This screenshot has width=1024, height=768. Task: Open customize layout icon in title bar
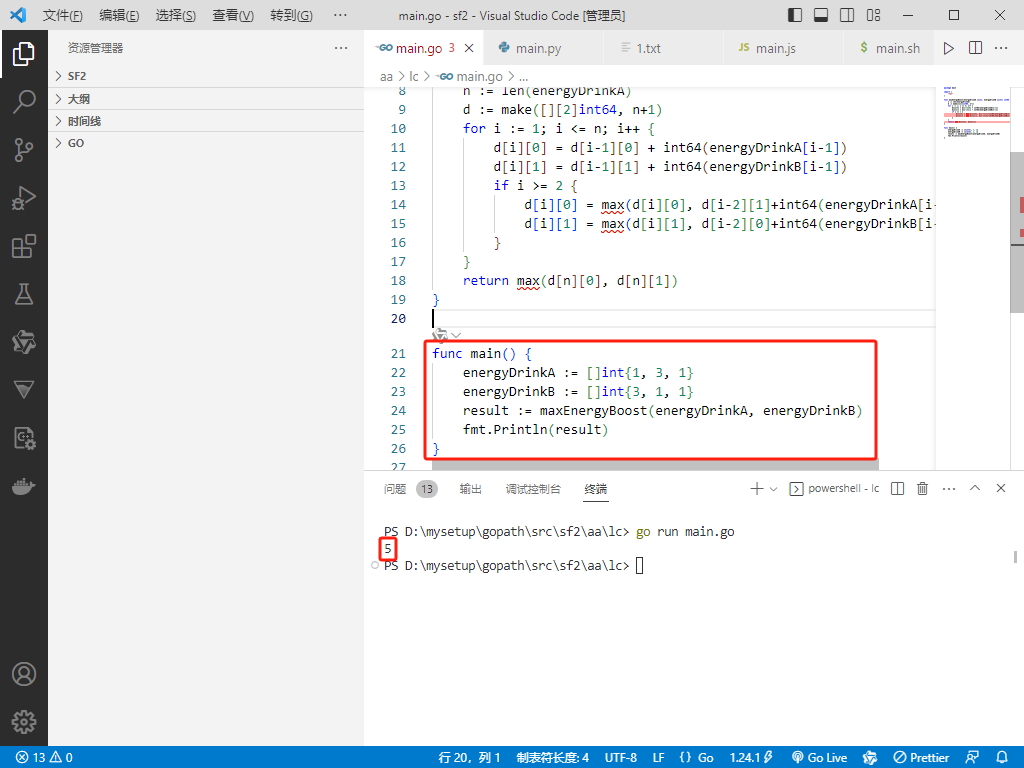point(873,15)
